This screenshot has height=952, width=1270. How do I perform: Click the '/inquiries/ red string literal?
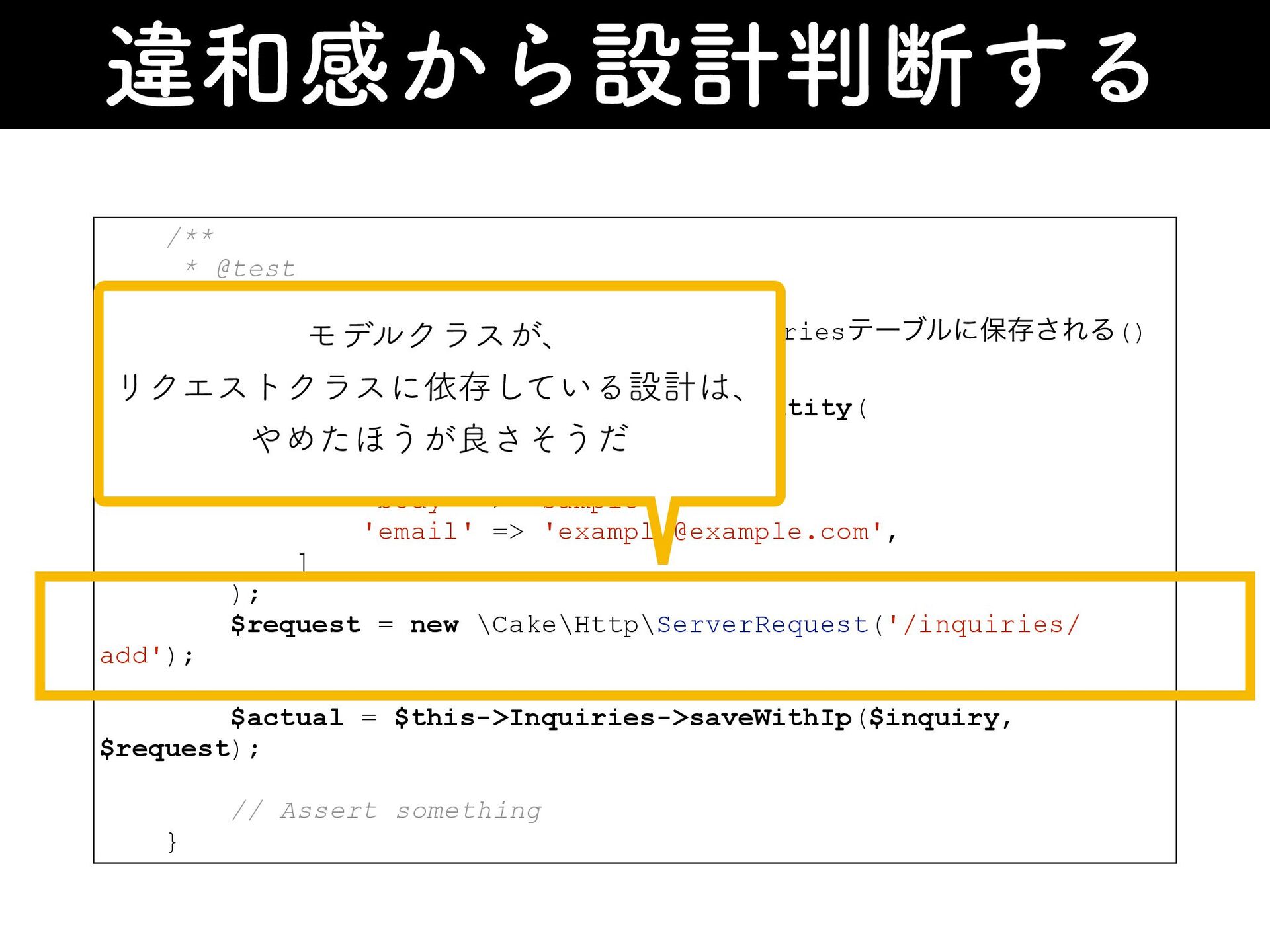tap(983, 625)
